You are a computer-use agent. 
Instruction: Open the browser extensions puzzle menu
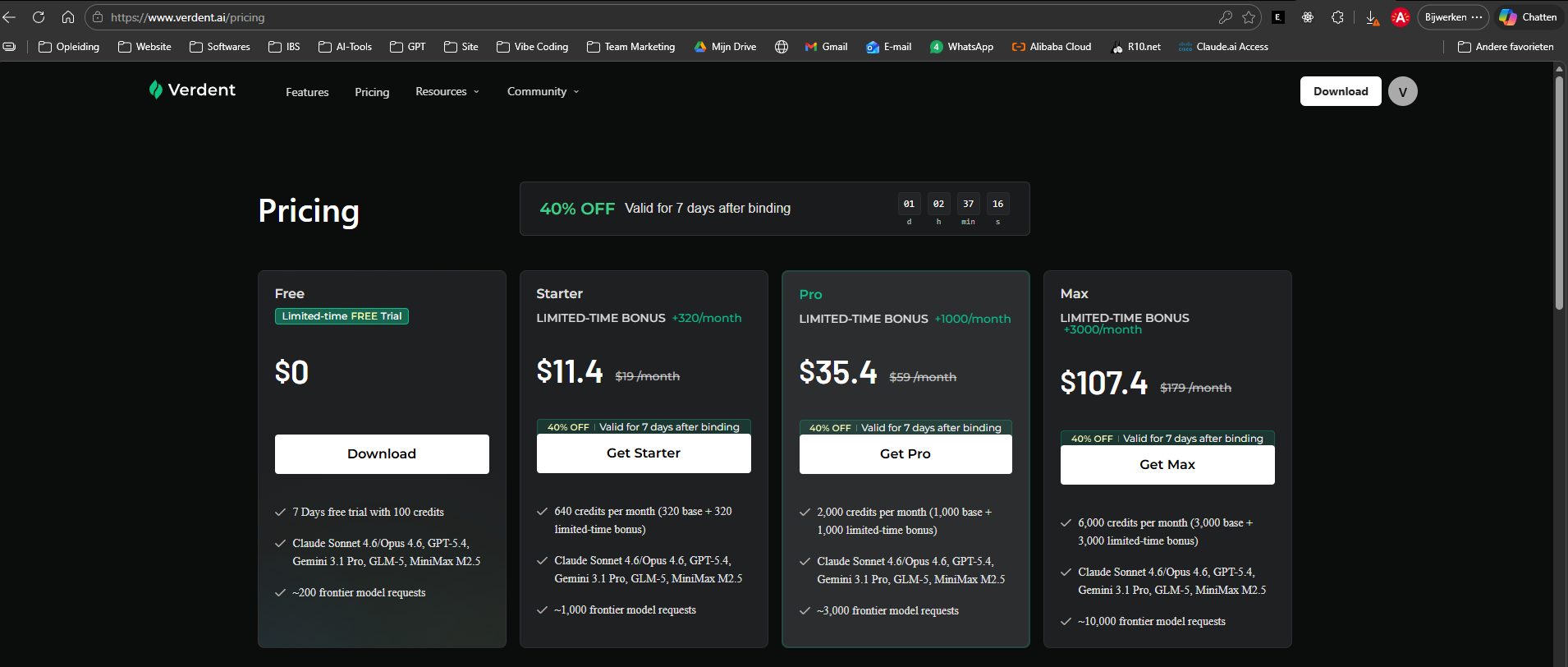1337,17
